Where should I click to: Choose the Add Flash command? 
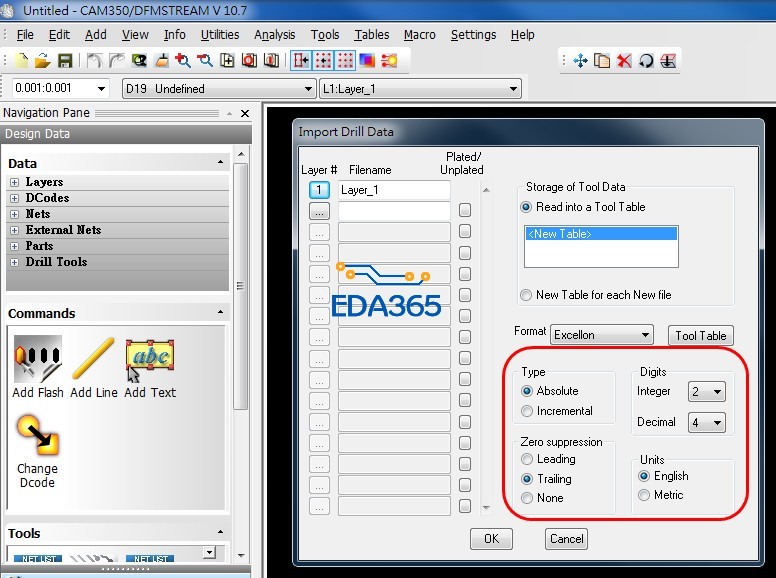tap(38, 367)
